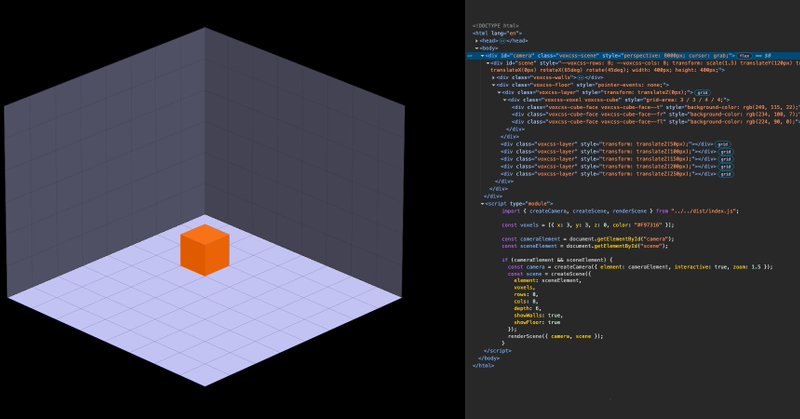Click the closing /html tag
The image size is (800, 419).
point(483,365)
